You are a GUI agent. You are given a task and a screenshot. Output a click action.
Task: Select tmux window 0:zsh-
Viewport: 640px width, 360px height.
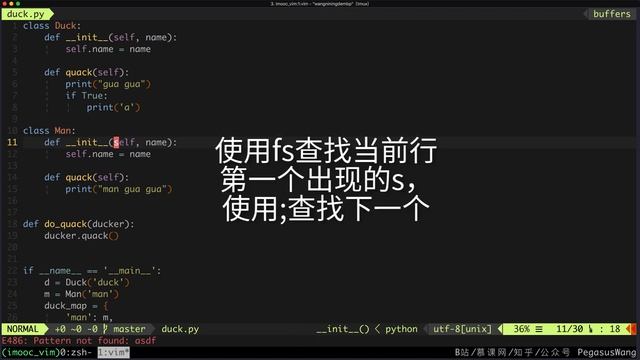(x=76, y=352)
